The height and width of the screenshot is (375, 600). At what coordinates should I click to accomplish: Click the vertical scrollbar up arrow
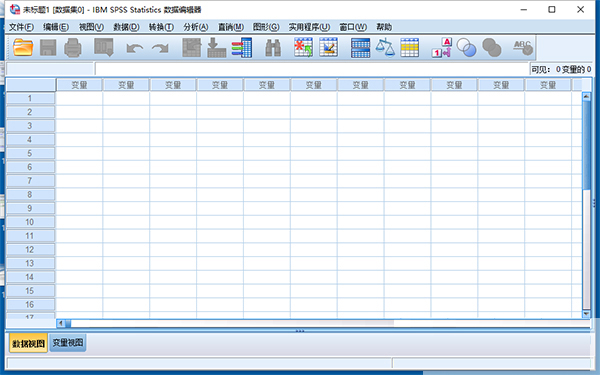click(x=586, y=96)
